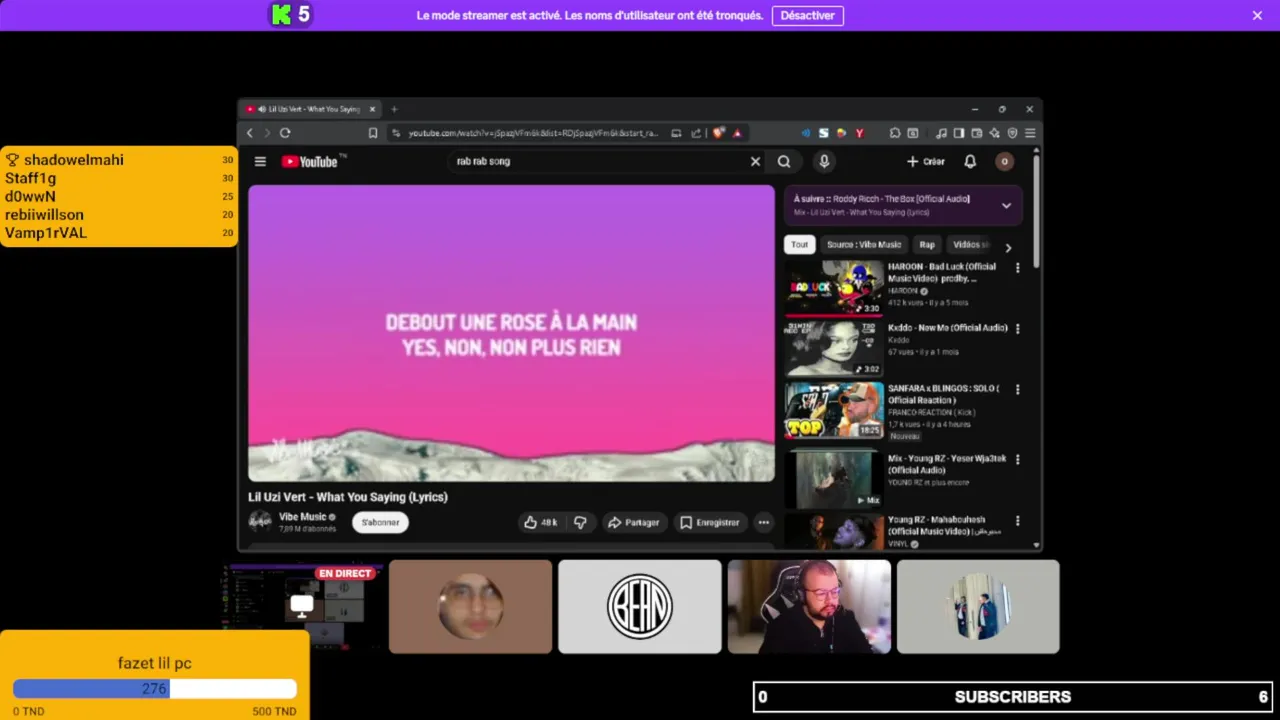Open YouTube notifications bell
This screenshot has width=1280, height=720.
tap(970, 161)
